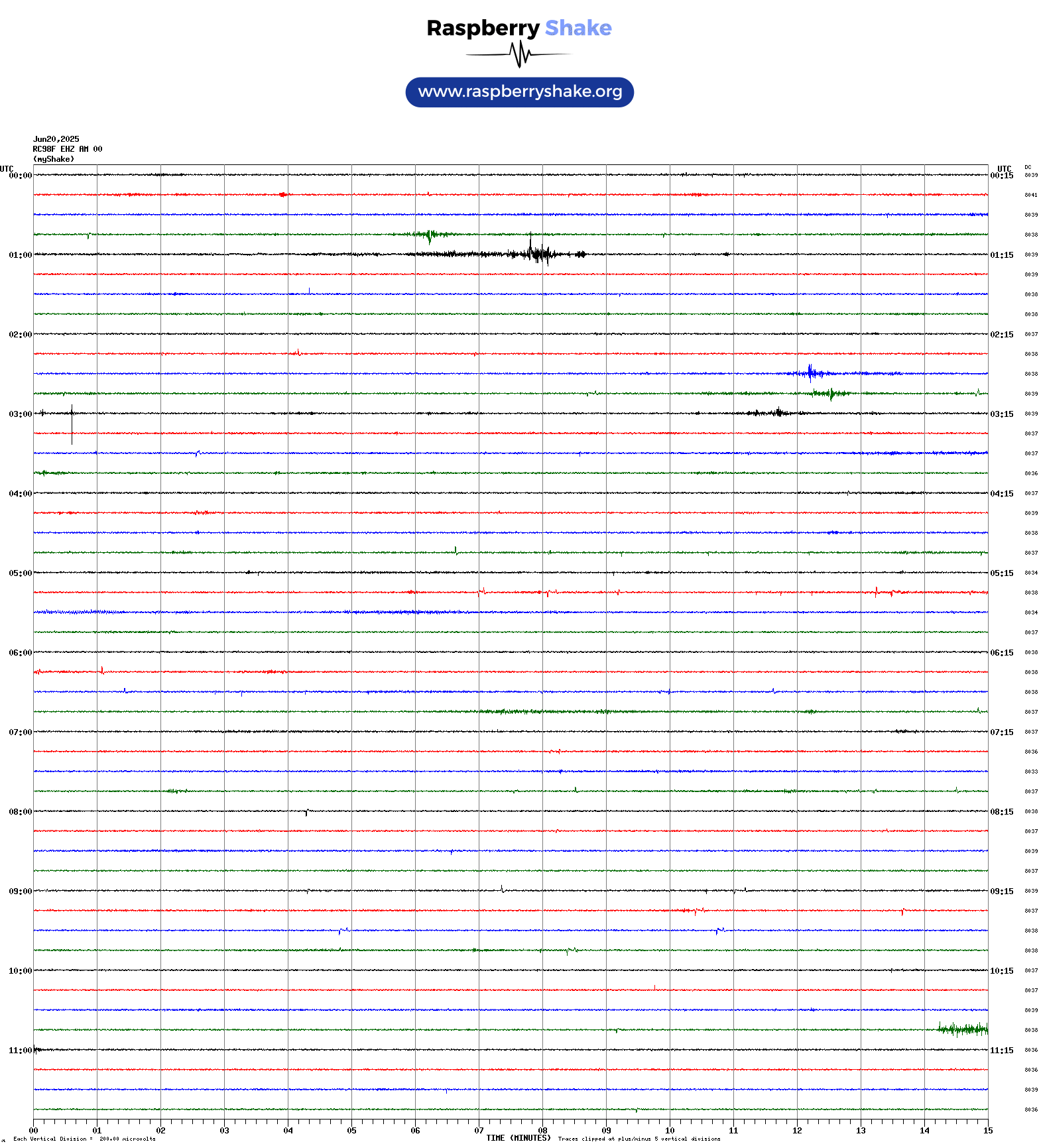The width and height of the screenshot is (1041, 1148).
Task: Click the 11:15 time label on right axis
Action: [1002, 1051]
